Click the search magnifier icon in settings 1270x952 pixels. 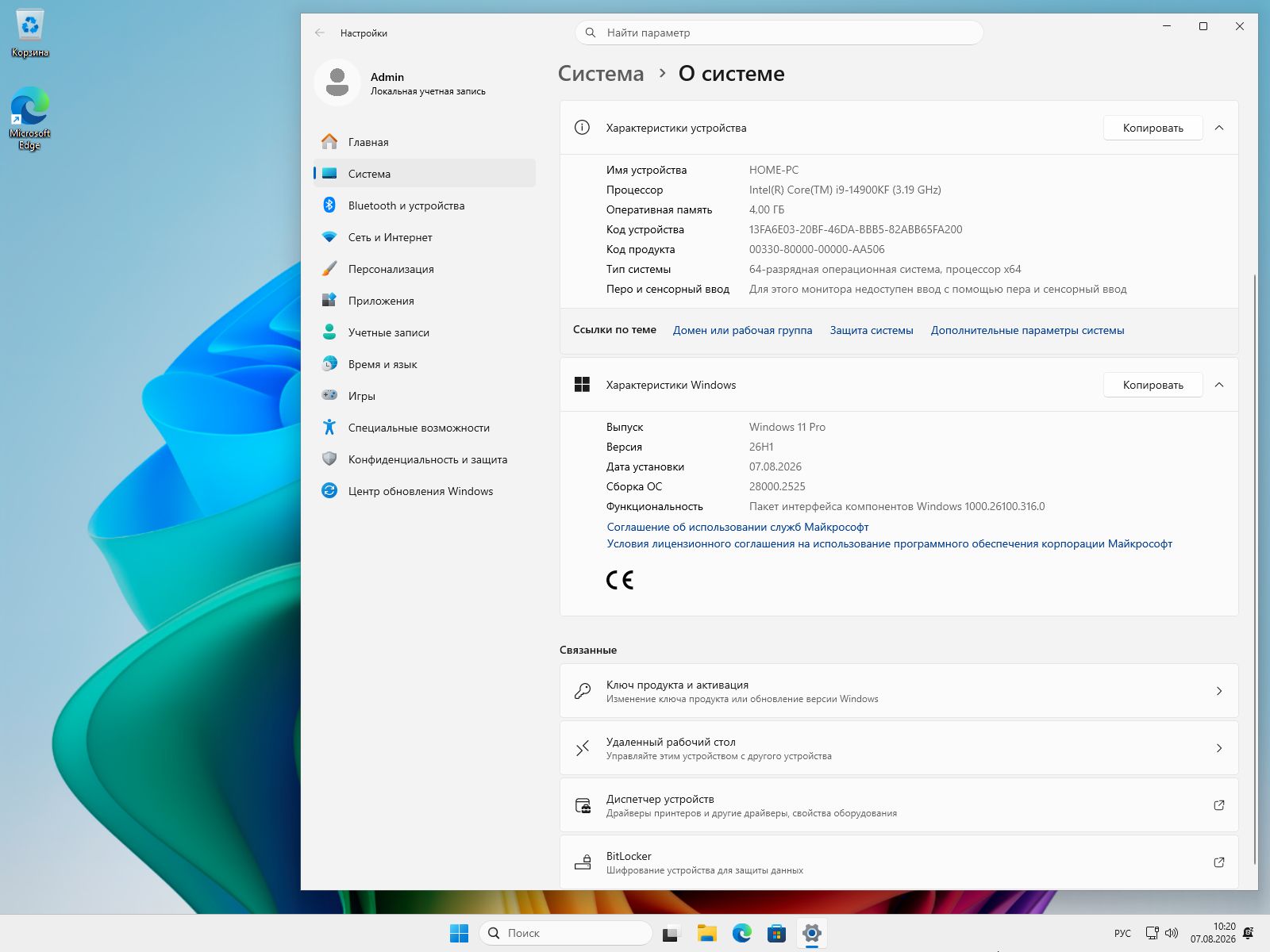[x=591, y=33]
